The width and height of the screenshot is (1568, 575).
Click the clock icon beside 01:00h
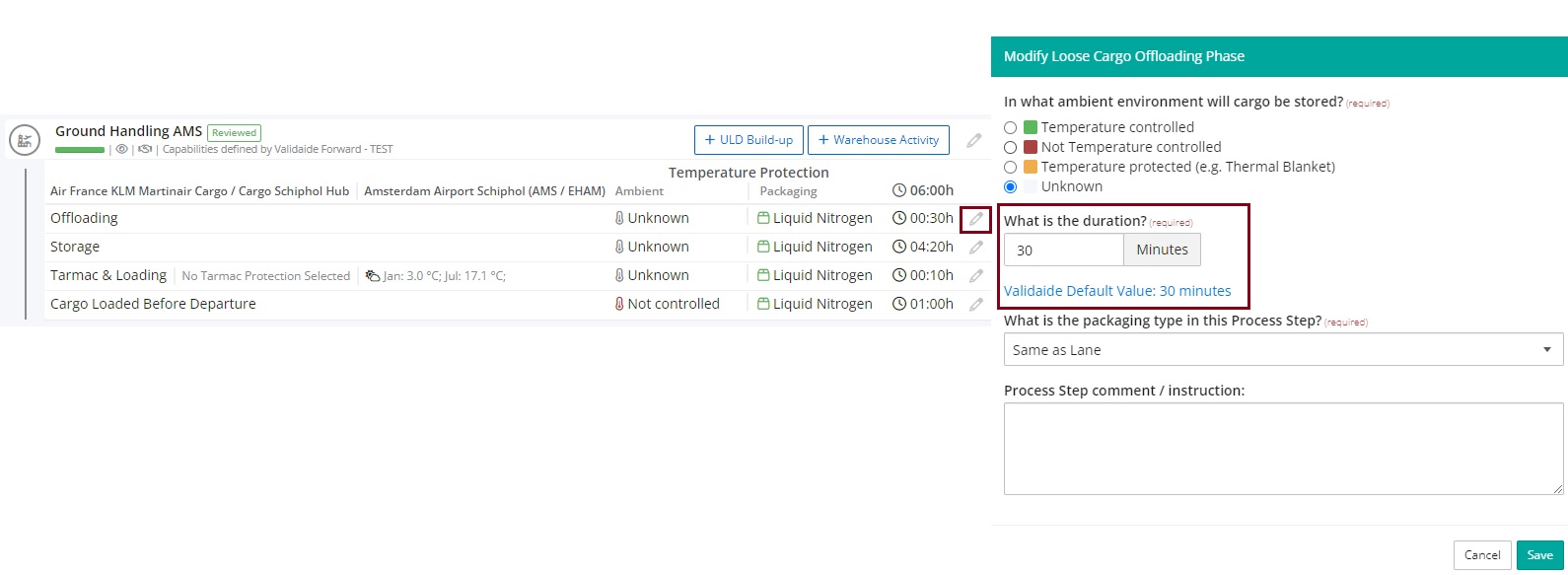[898, 304]
